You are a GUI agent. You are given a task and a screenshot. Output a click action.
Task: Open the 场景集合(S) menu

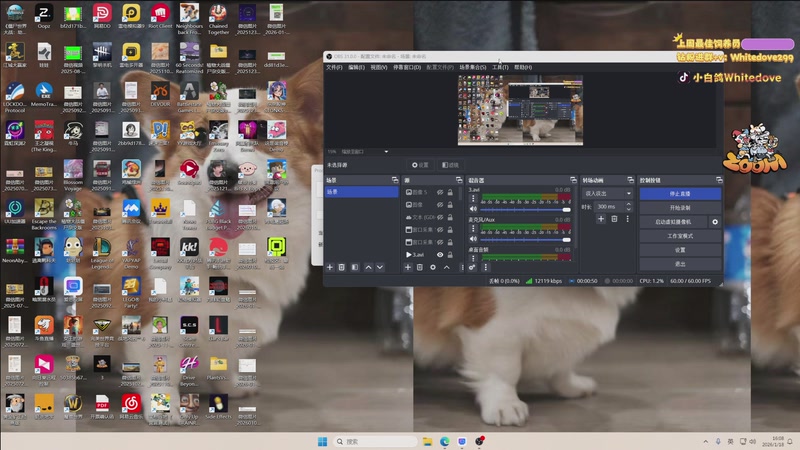click(472, 67)
